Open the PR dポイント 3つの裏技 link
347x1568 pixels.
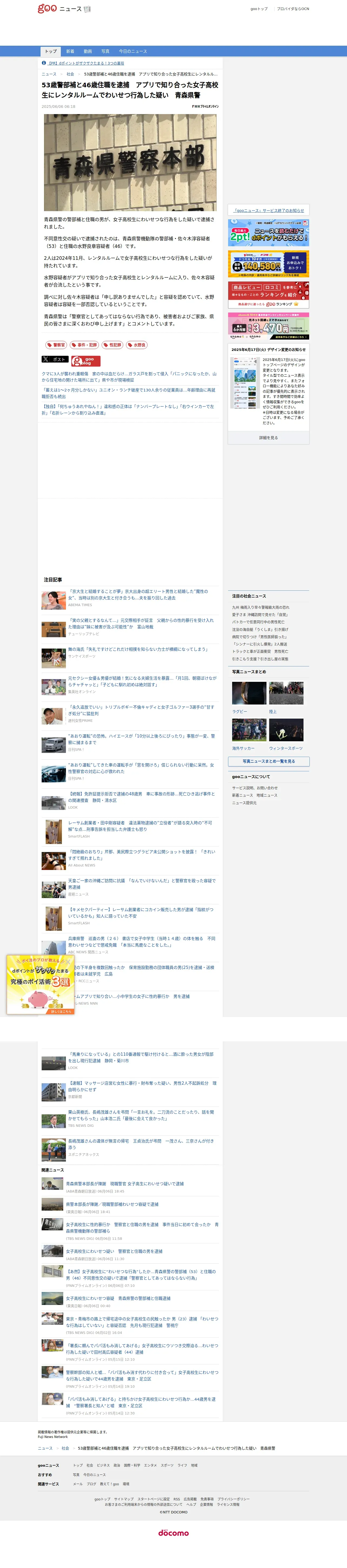click(86, 63)
